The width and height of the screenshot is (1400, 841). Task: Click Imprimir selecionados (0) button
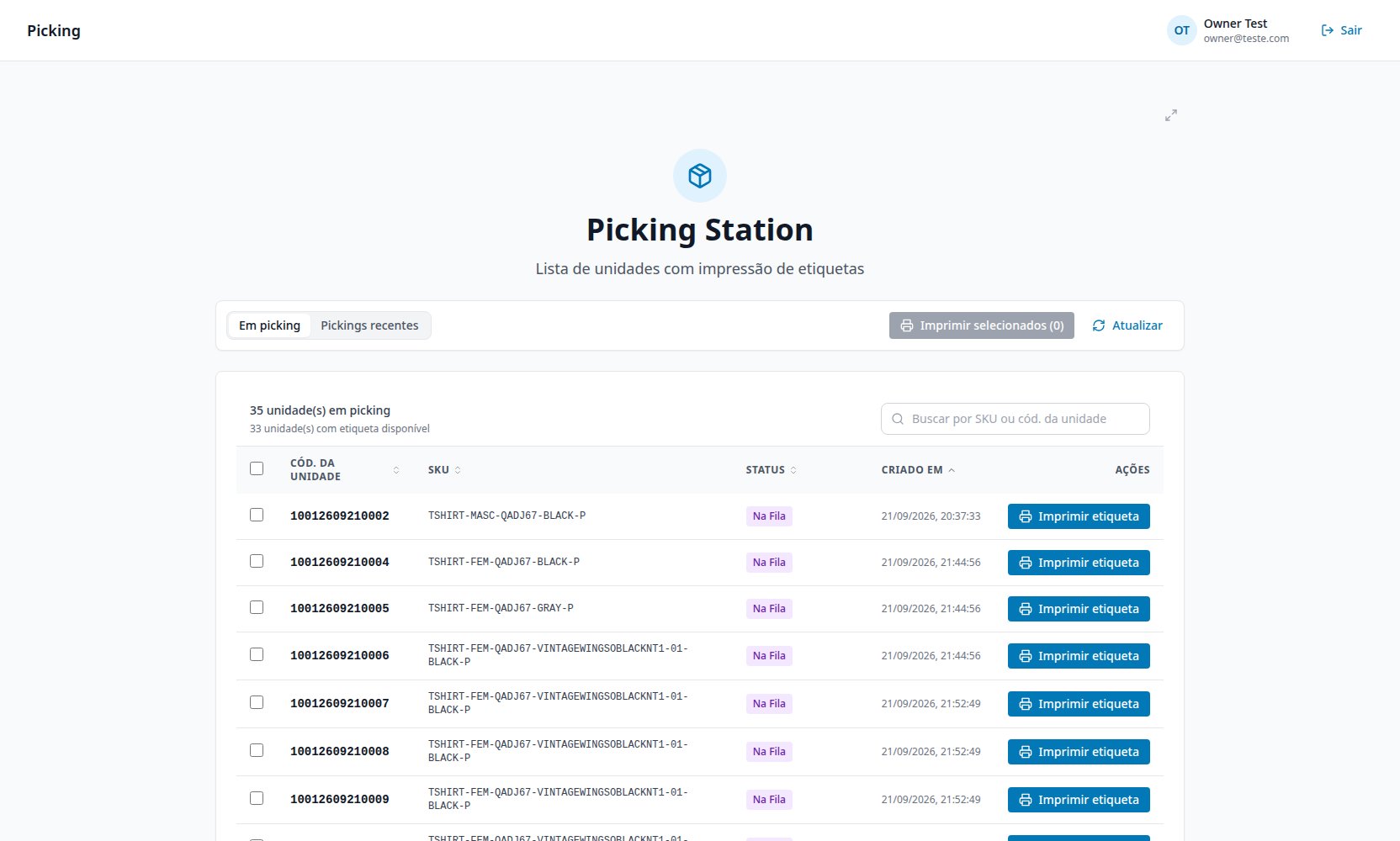click(x=982, y=325)
